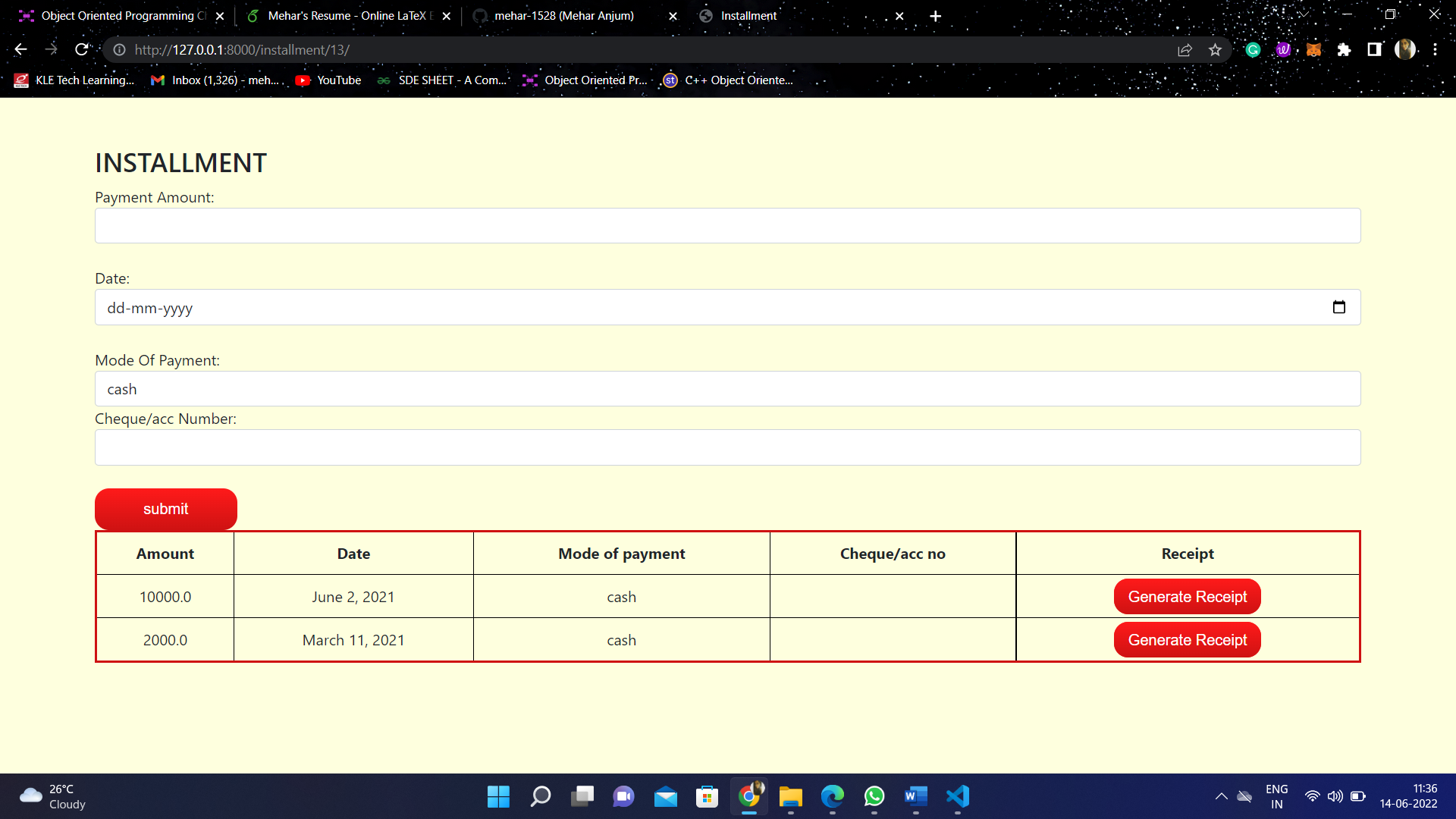Launch WhatsApp from the taskbar
The height and width of the screenshot is (819, 1456).
(x=874, y=797)
